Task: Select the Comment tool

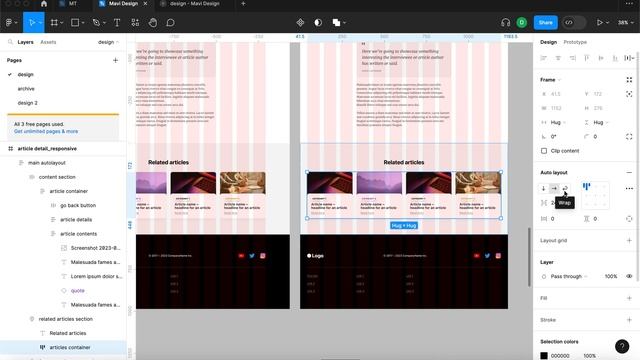Action: pos(171,23)
